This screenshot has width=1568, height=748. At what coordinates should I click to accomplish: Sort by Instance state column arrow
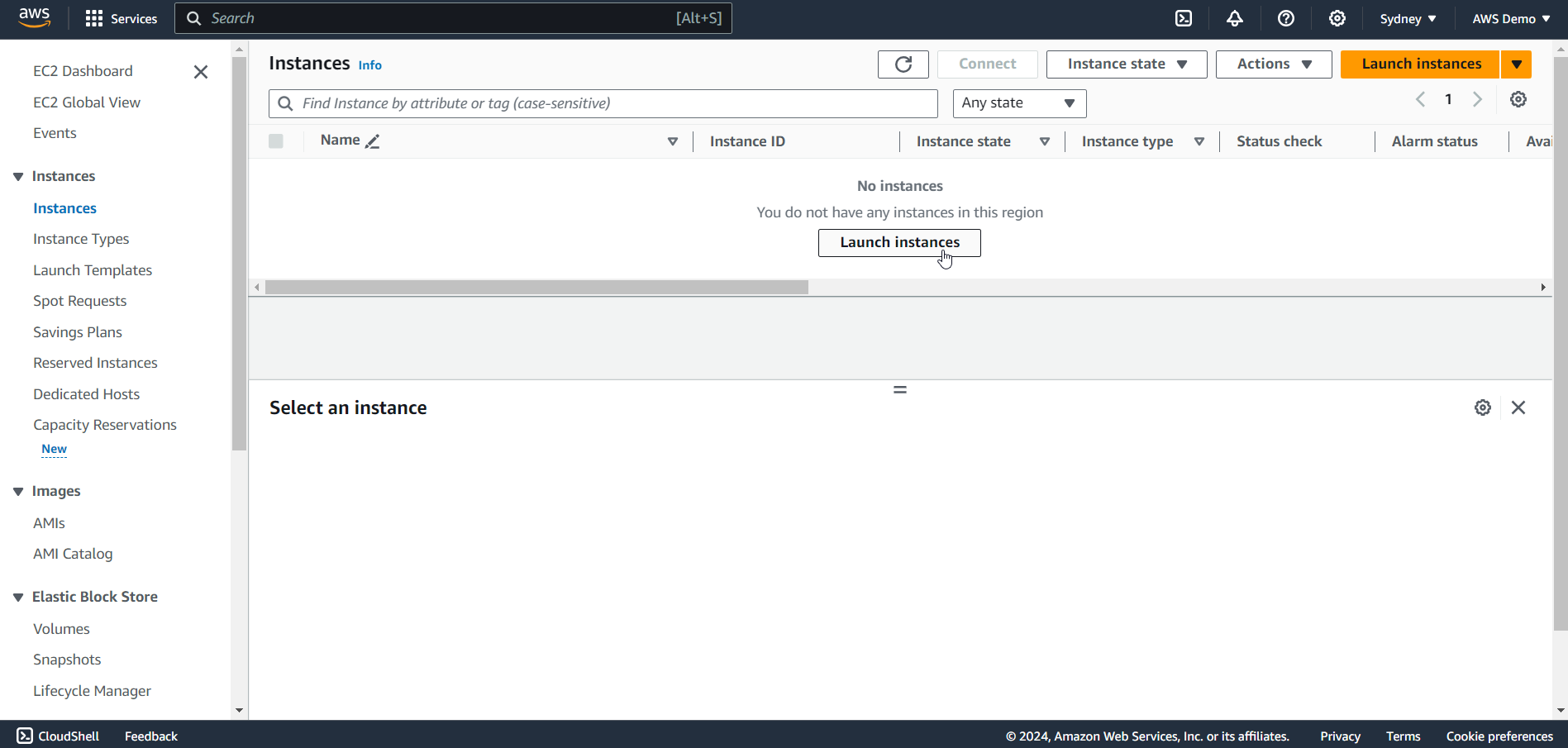(x=1045, y=141)
